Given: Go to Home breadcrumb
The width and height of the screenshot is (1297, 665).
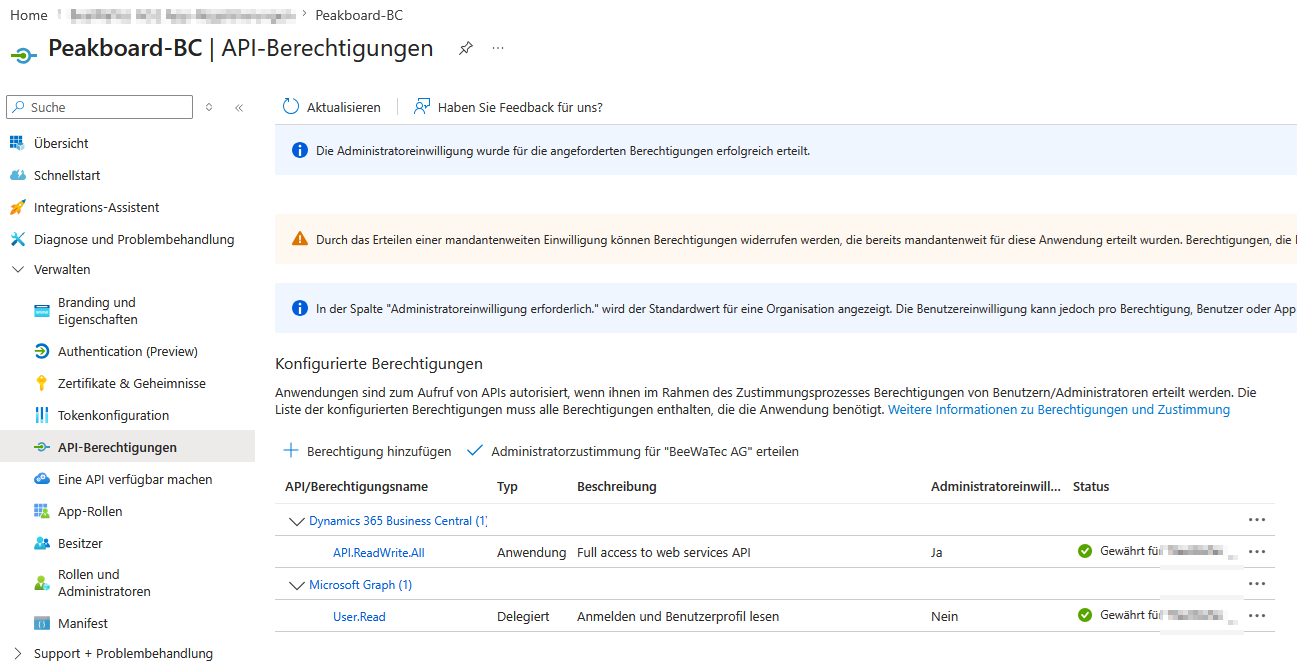Looking at the screenshot, I should pos(29,15).
